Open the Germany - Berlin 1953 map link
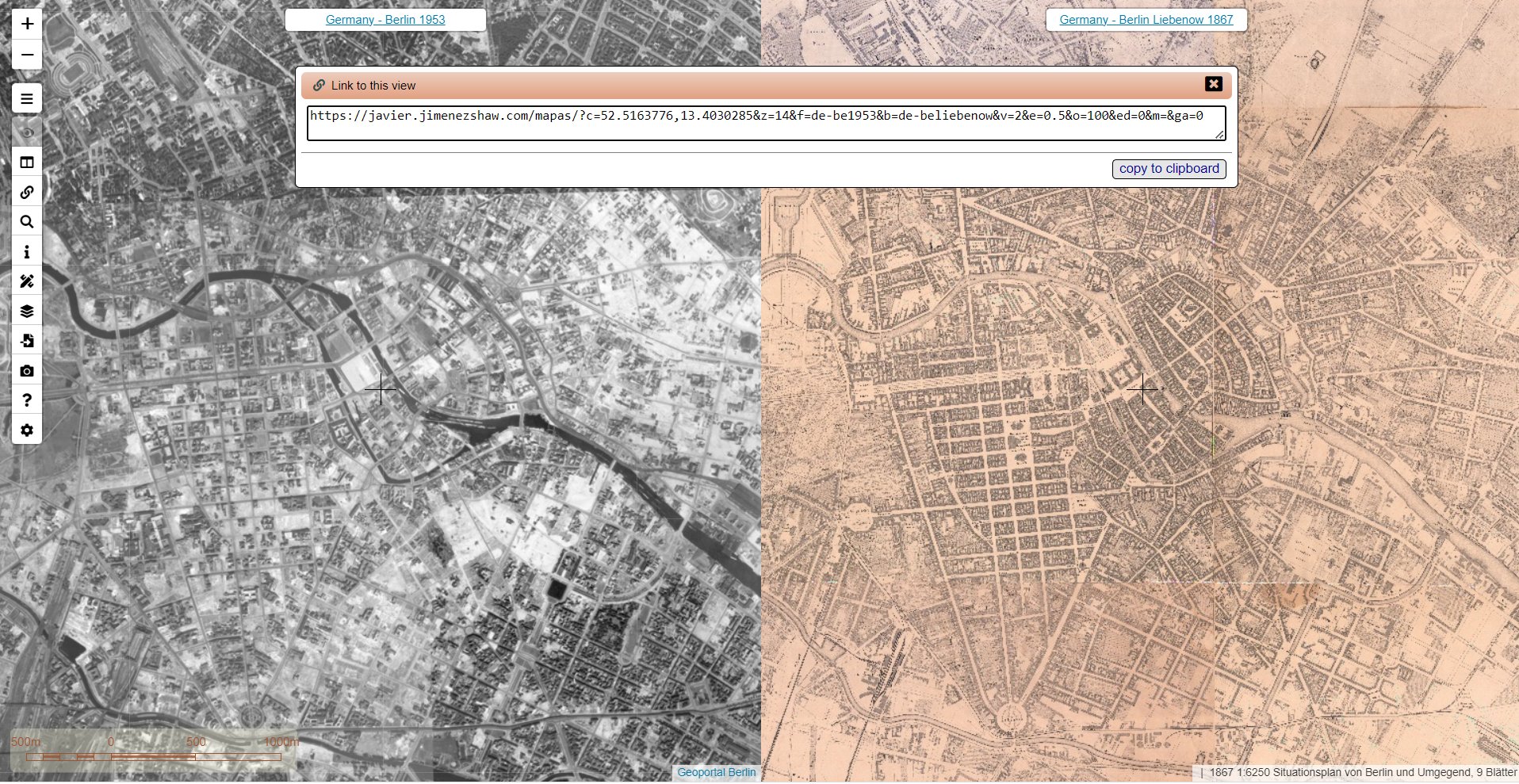 click(385, 20)
